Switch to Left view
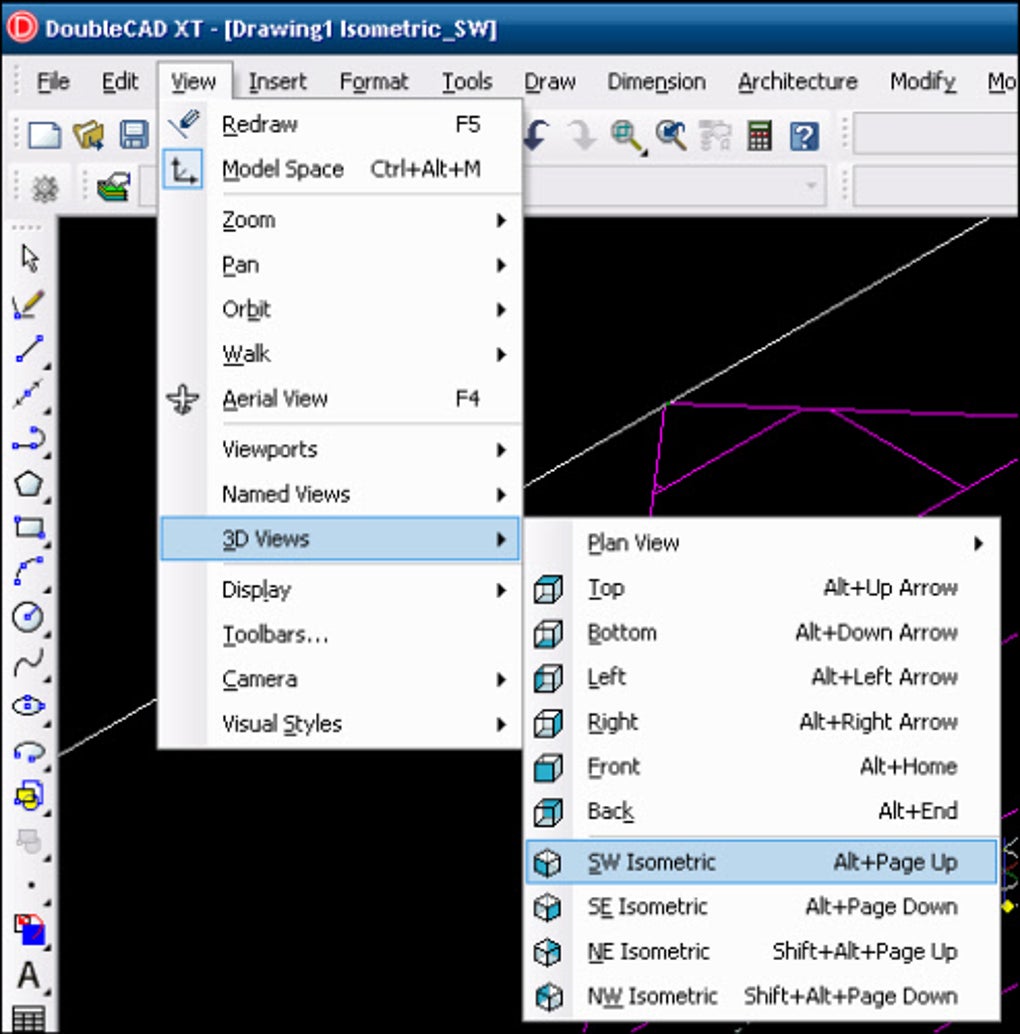The height and width of the screenshot is (1034, 1020). [762, 677]
